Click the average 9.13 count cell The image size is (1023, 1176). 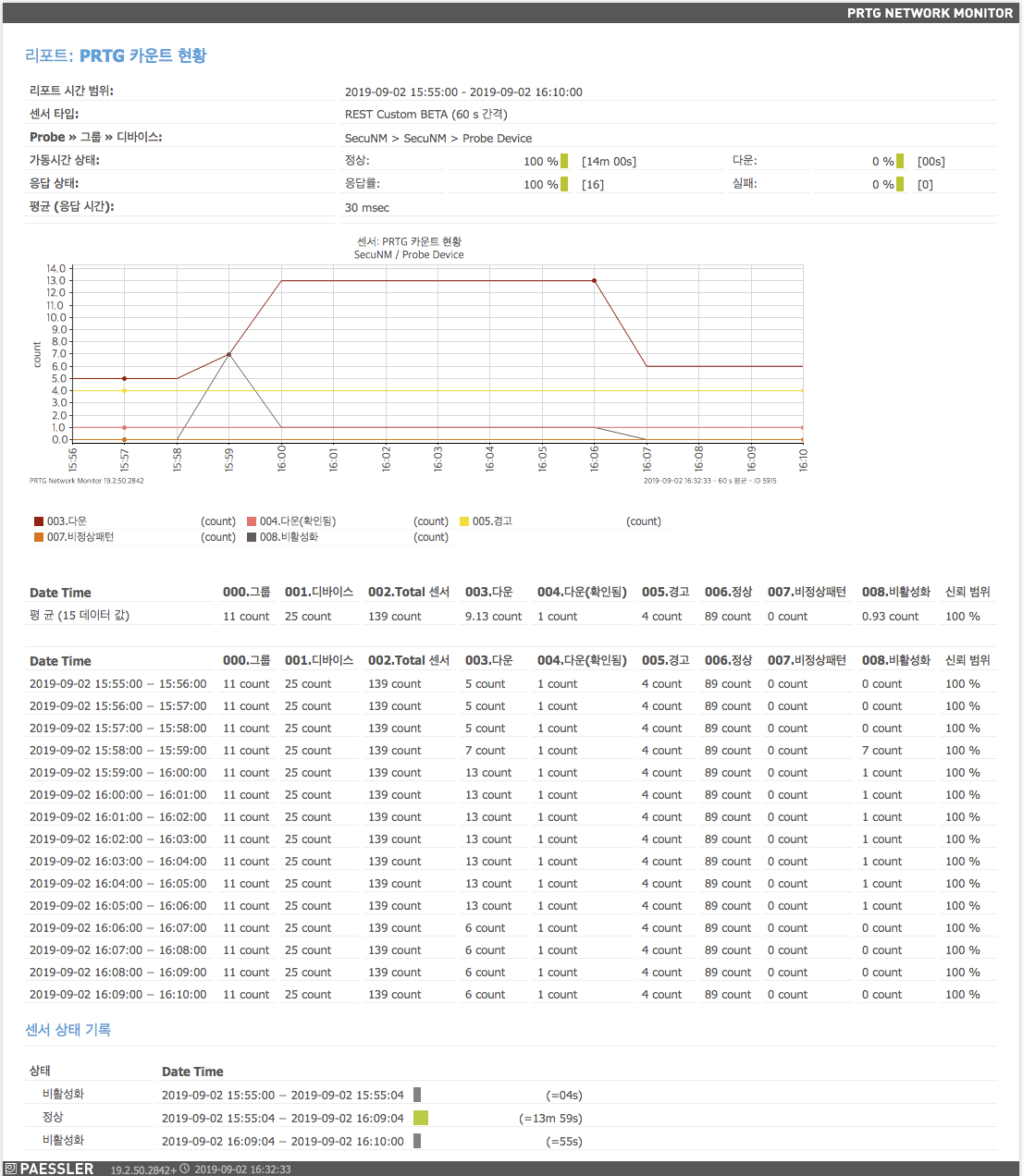pos(493,617)
